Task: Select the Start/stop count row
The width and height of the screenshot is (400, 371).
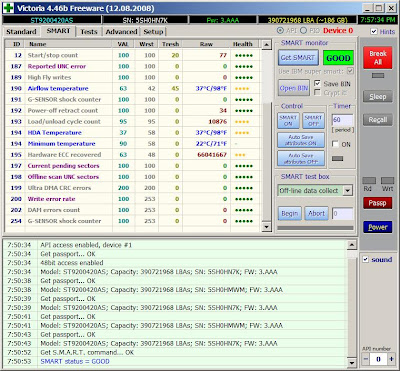Action: click(133, 55)
